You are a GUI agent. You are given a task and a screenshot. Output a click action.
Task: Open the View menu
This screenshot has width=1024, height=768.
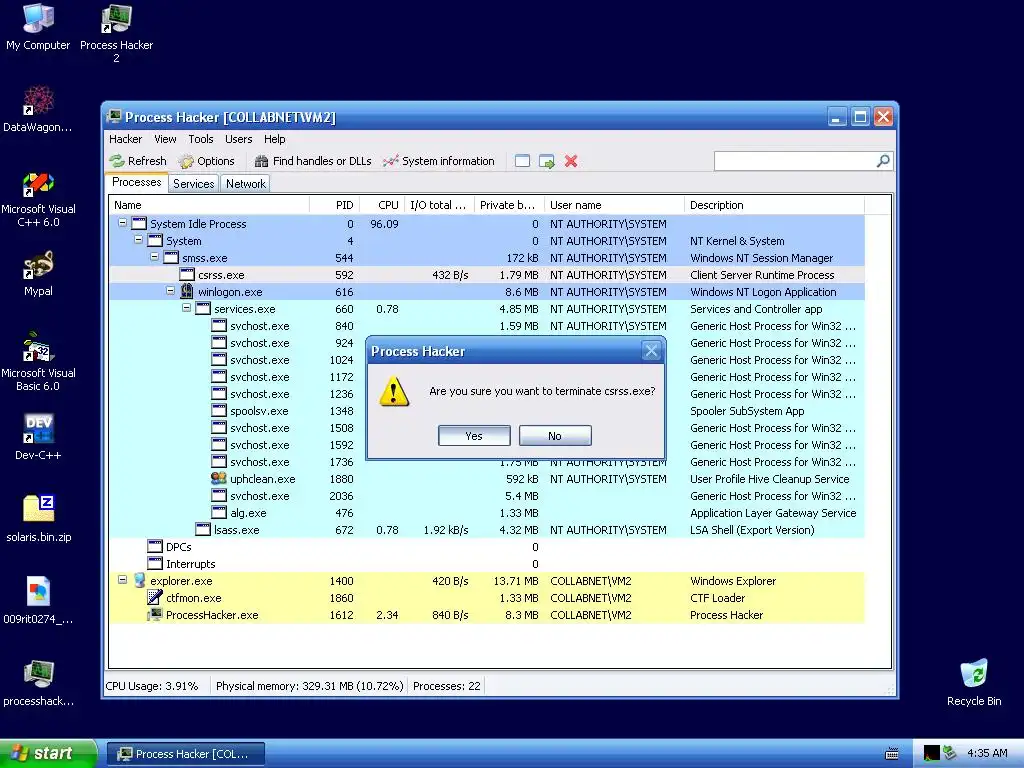[x=165, y=139]
